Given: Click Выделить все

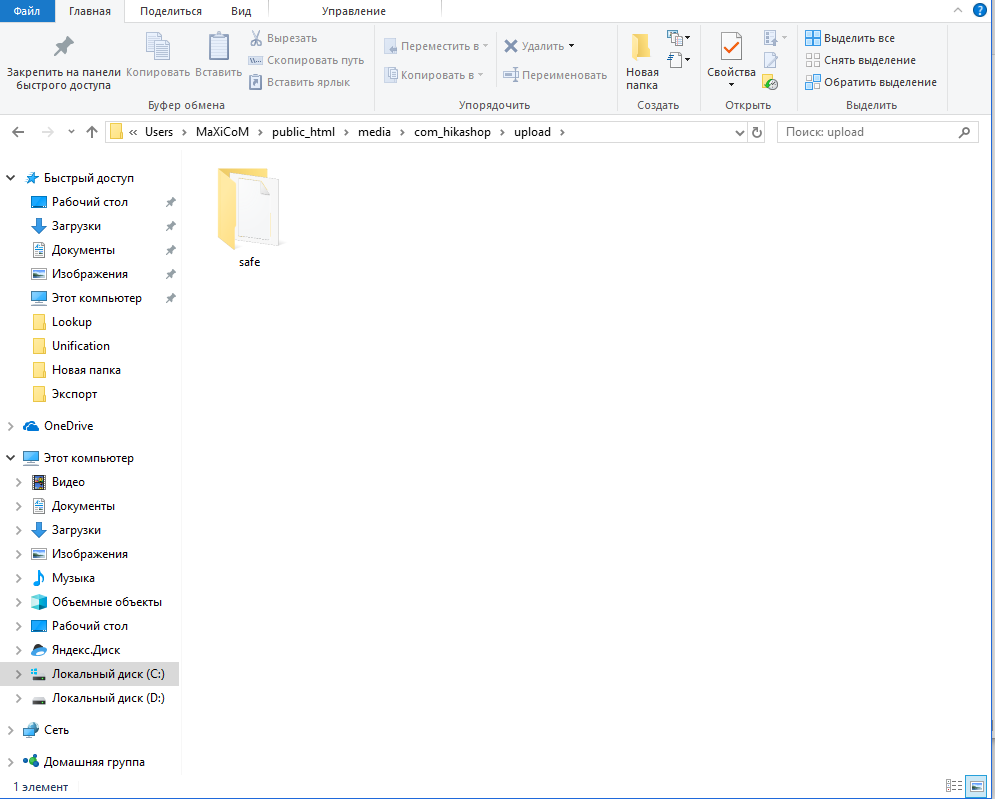Looking at the screenshot, I should 850,38.
